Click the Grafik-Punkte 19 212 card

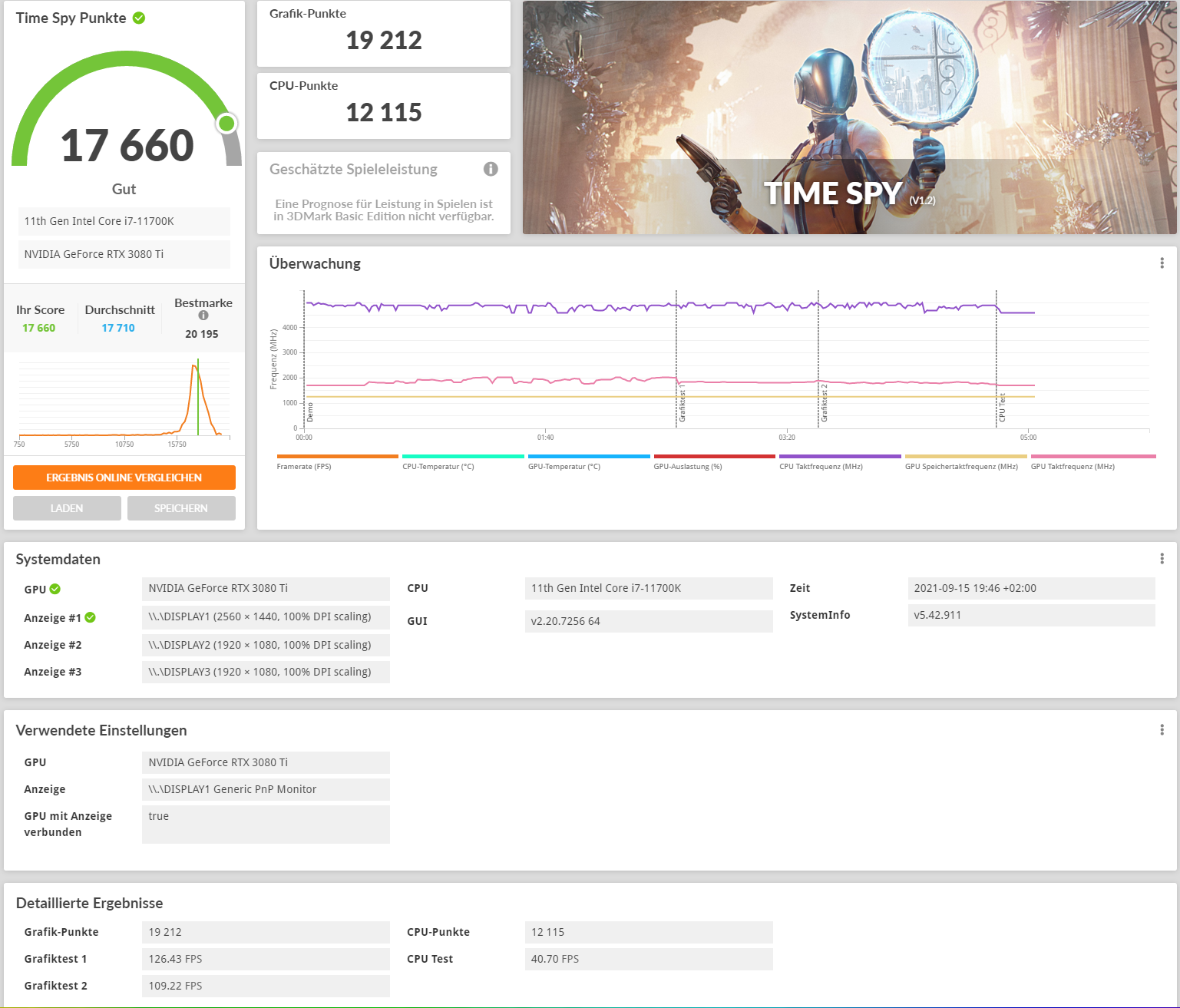click(x=384, y=34)
